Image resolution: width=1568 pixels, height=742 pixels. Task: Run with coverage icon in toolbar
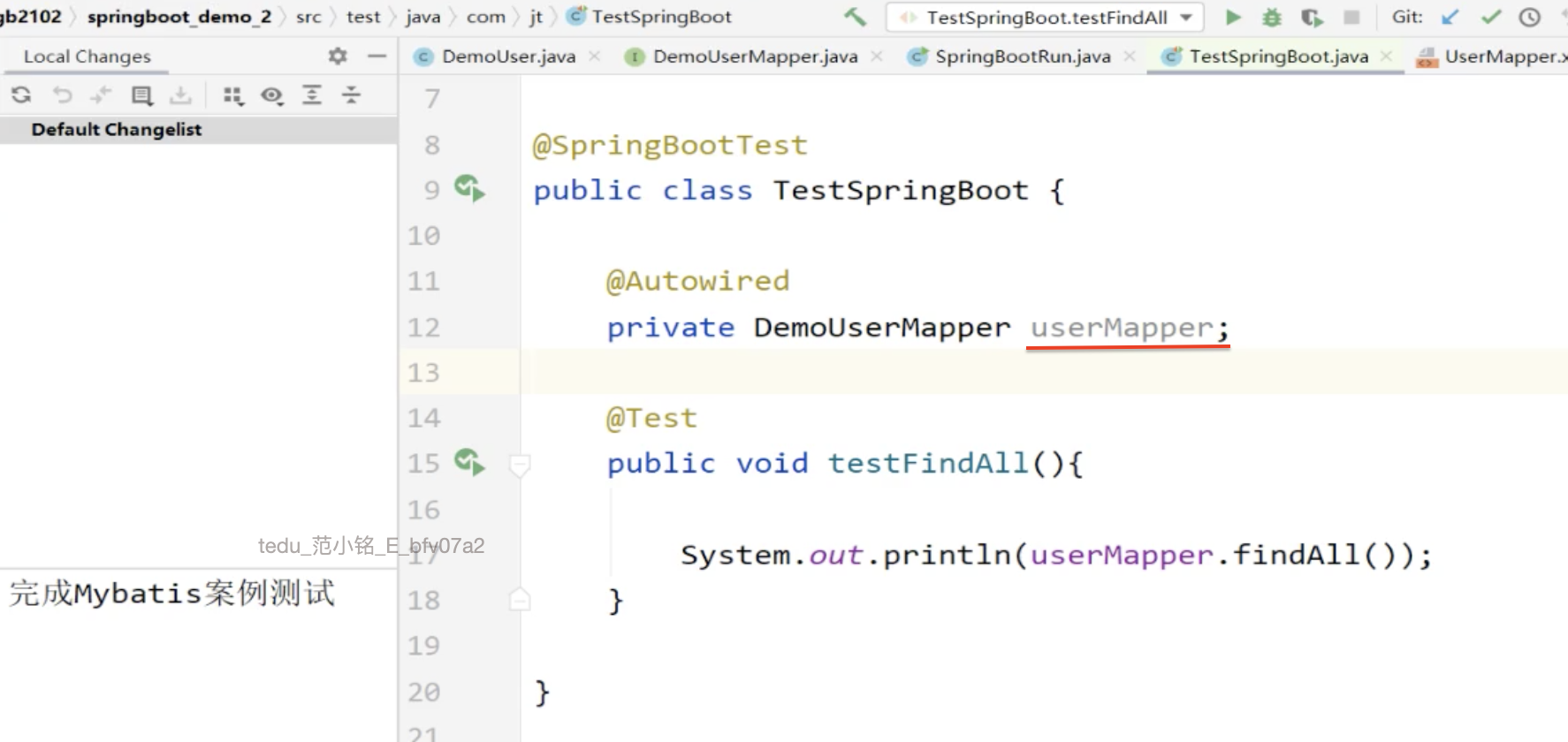coord(1312,17)
